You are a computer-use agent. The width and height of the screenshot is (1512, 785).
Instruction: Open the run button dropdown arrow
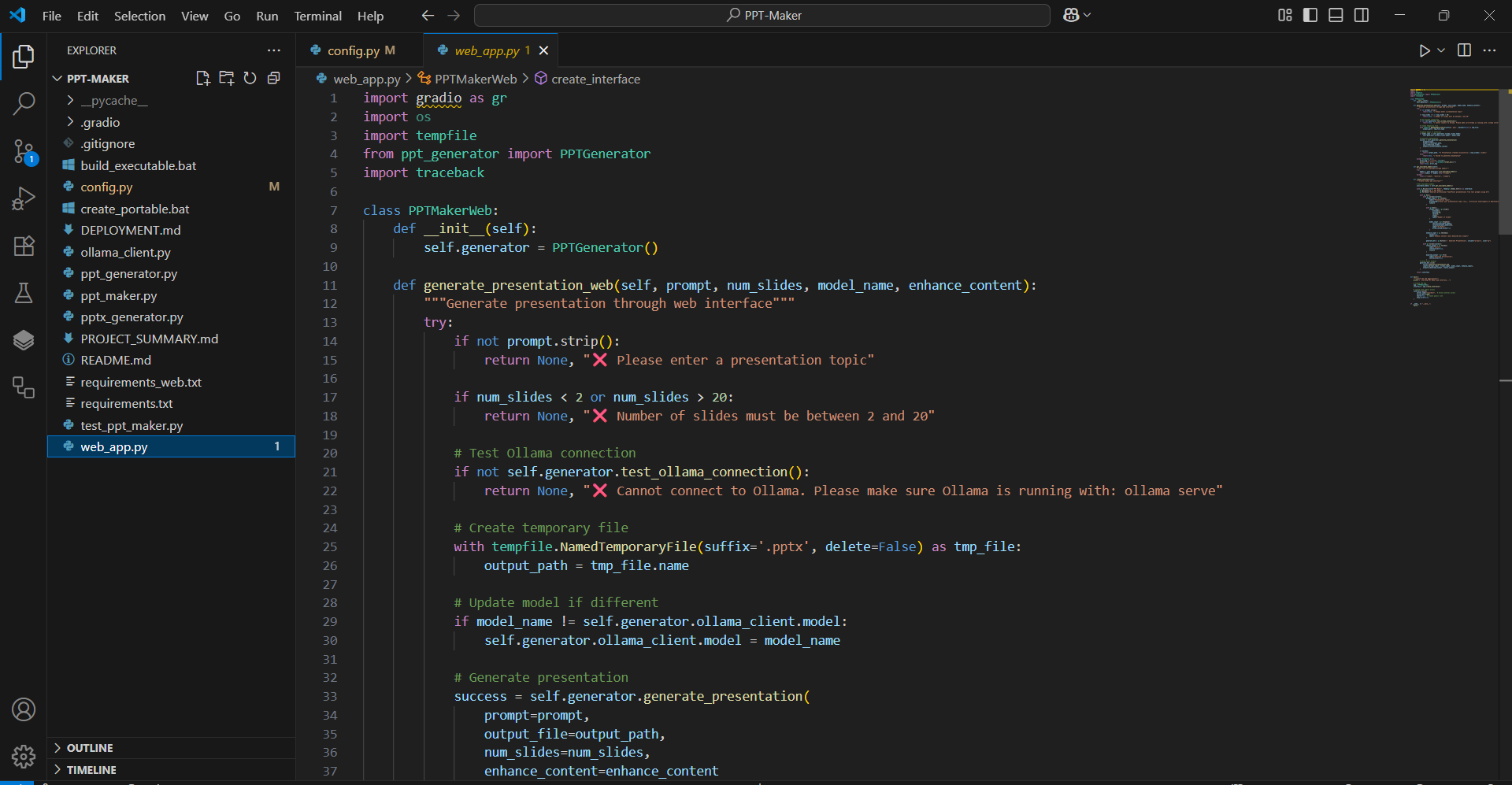tap(1442, 50)
